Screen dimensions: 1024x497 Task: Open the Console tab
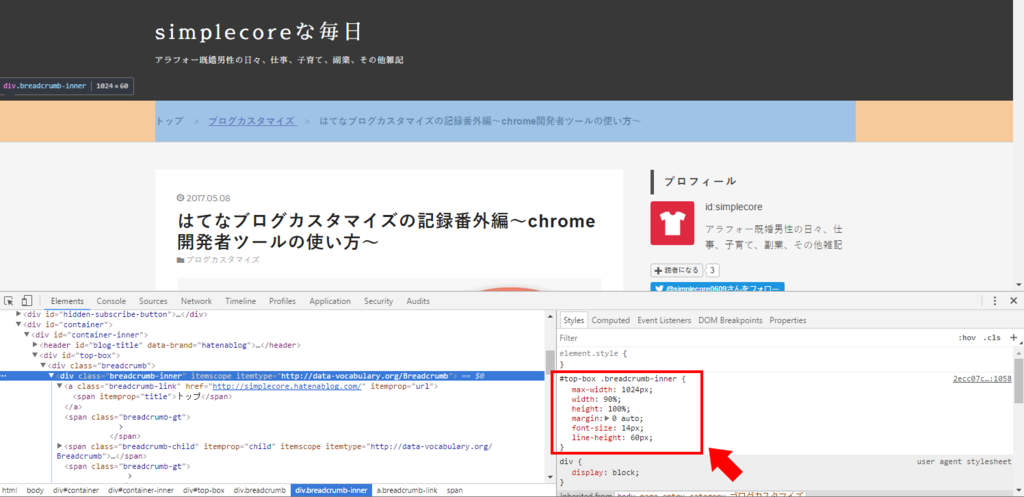coord(111,301)
